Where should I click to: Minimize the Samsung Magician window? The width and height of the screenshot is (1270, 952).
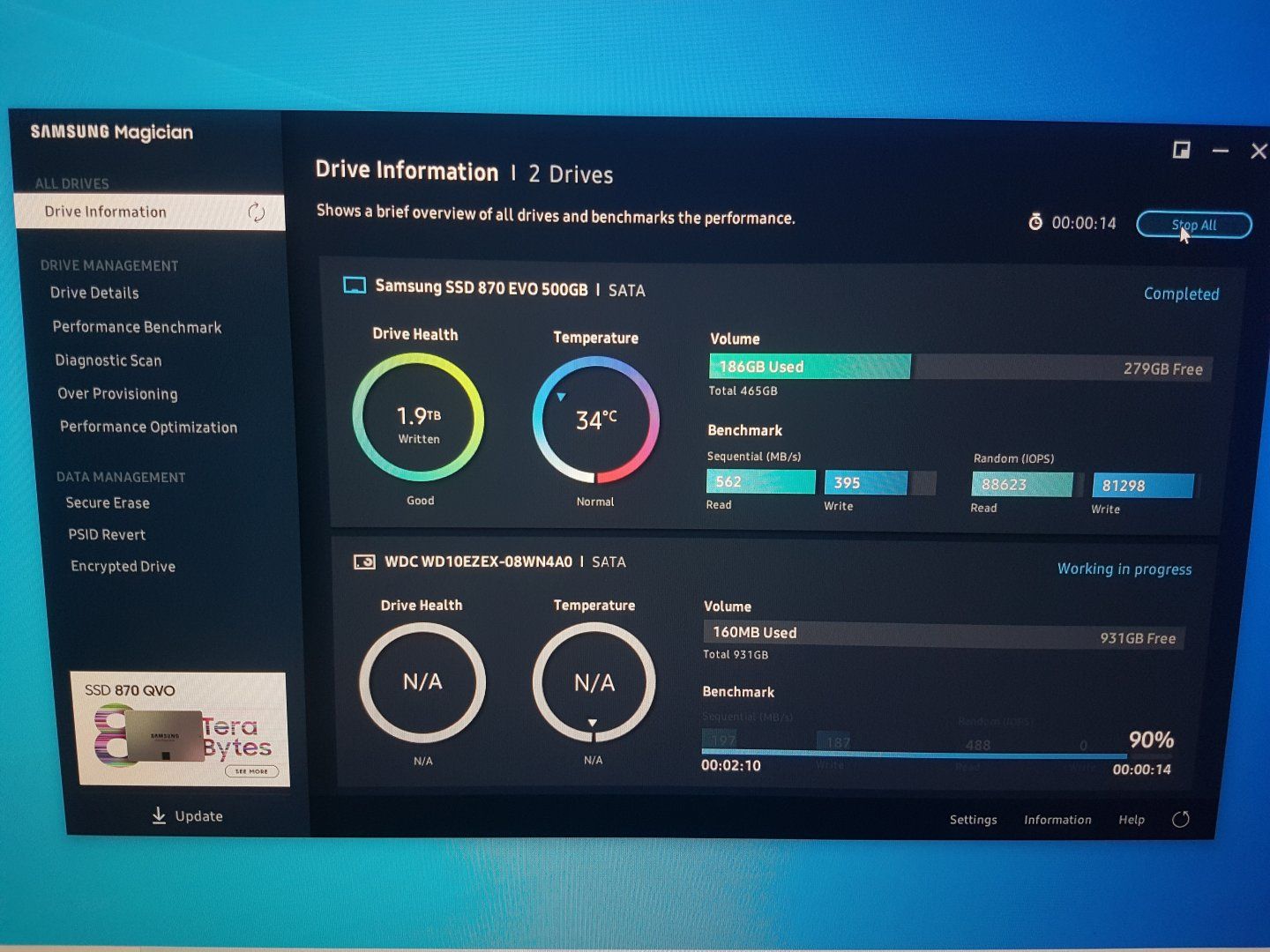pyautogui.click(x=1221, y=151)
